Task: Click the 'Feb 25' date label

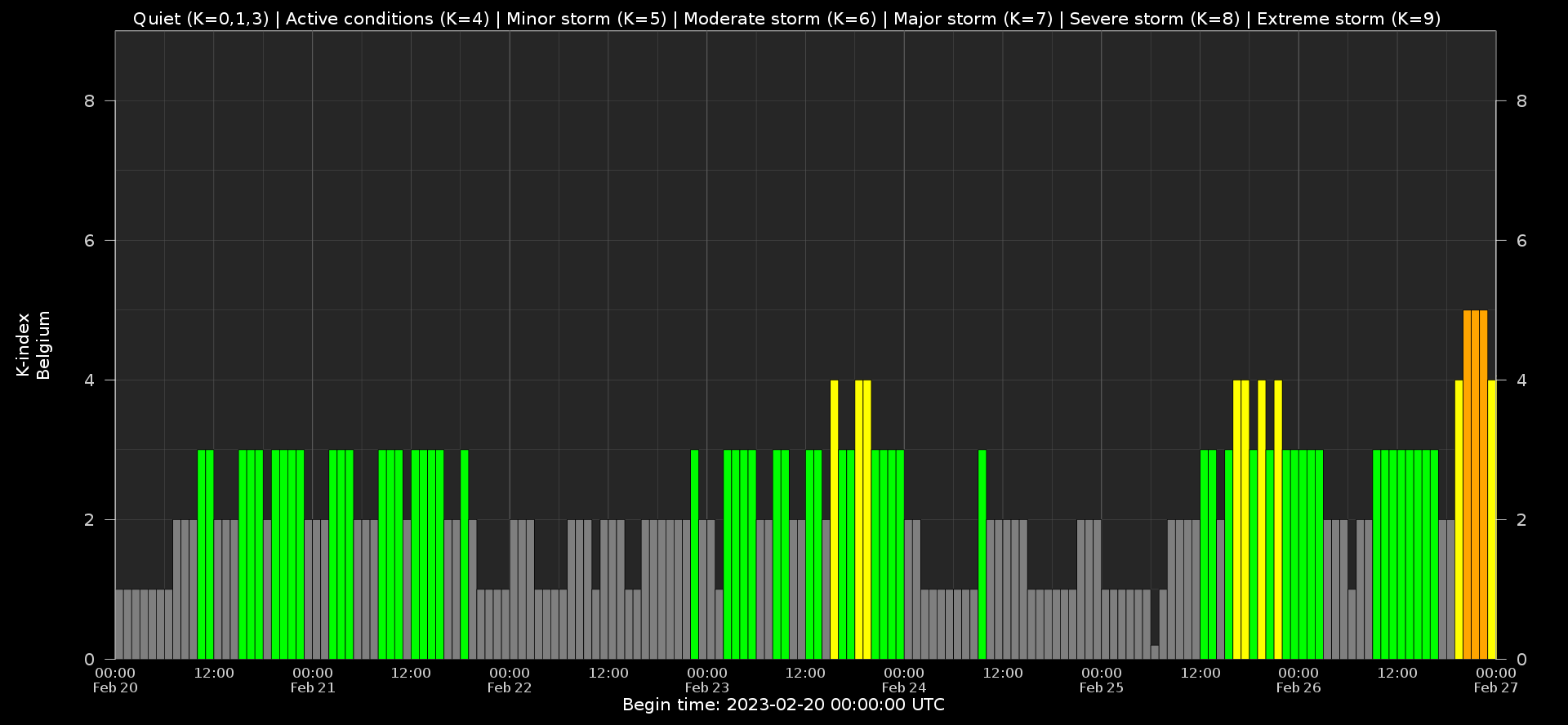Action: tap(1102, 687)
